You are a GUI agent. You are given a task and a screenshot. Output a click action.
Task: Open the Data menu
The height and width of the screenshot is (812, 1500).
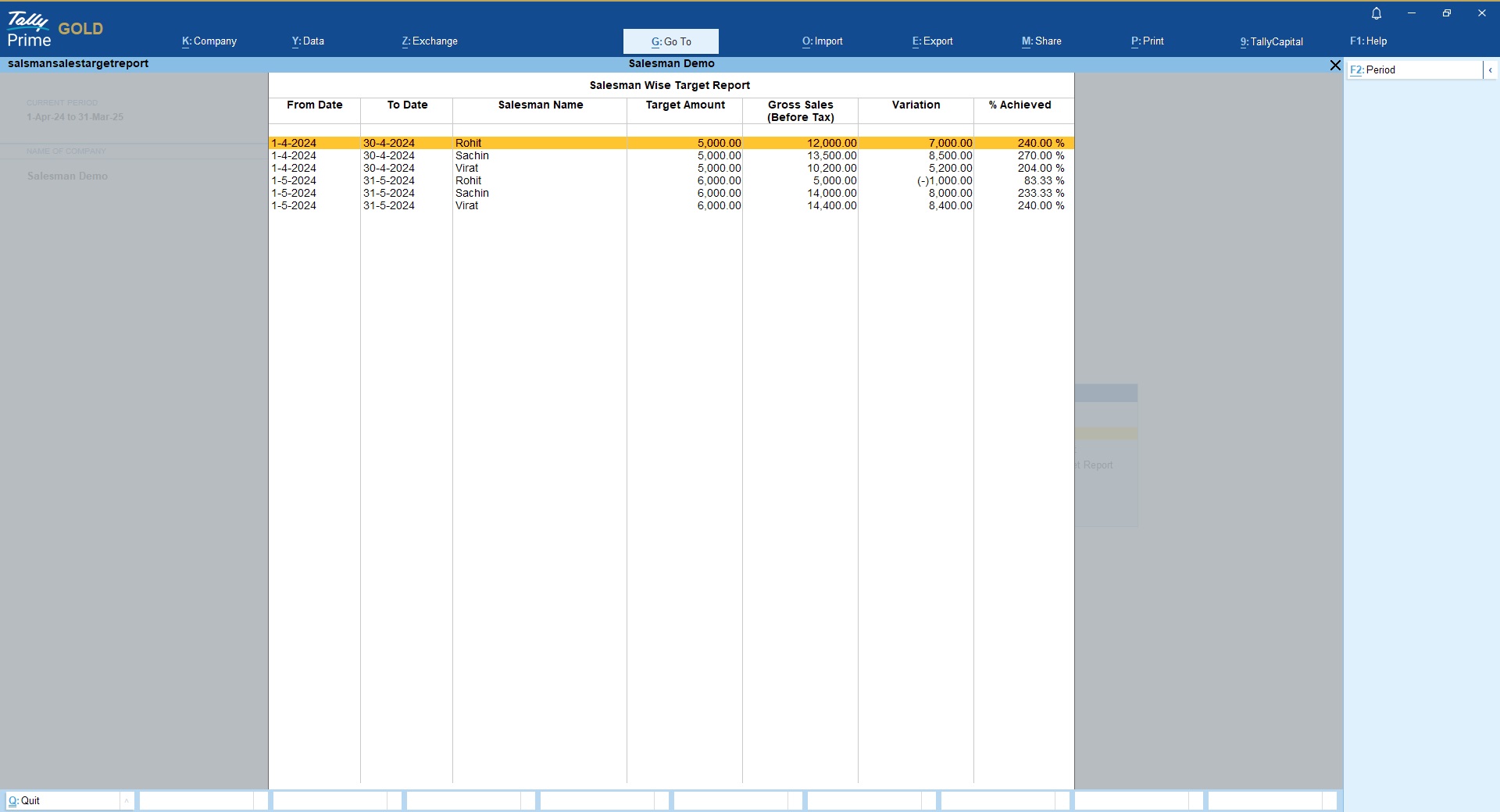[308, 41]
